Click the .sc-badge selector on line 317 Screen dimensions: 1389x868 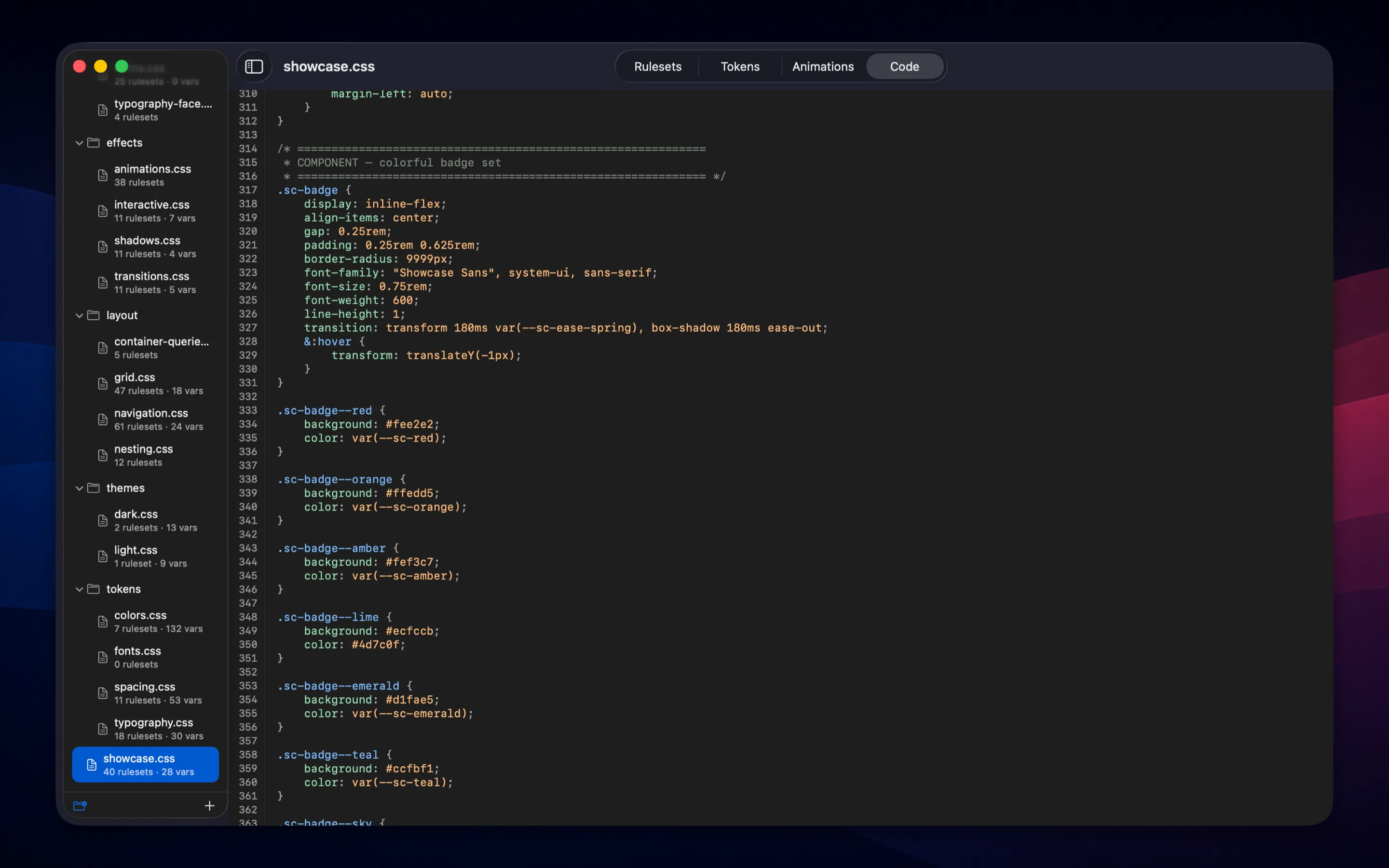tap(308, 190)
